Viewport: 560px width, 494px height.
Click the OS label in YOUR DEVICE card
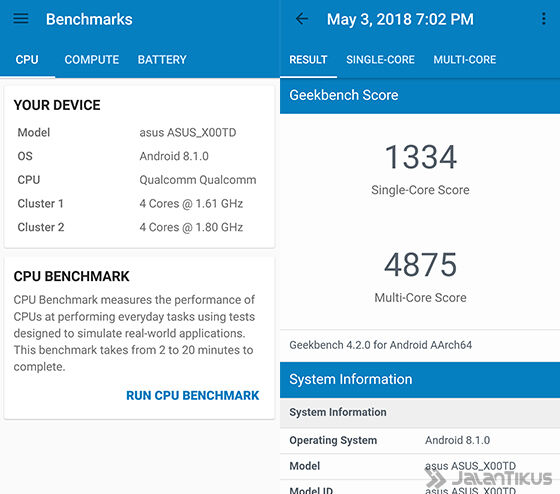point(25,156)
